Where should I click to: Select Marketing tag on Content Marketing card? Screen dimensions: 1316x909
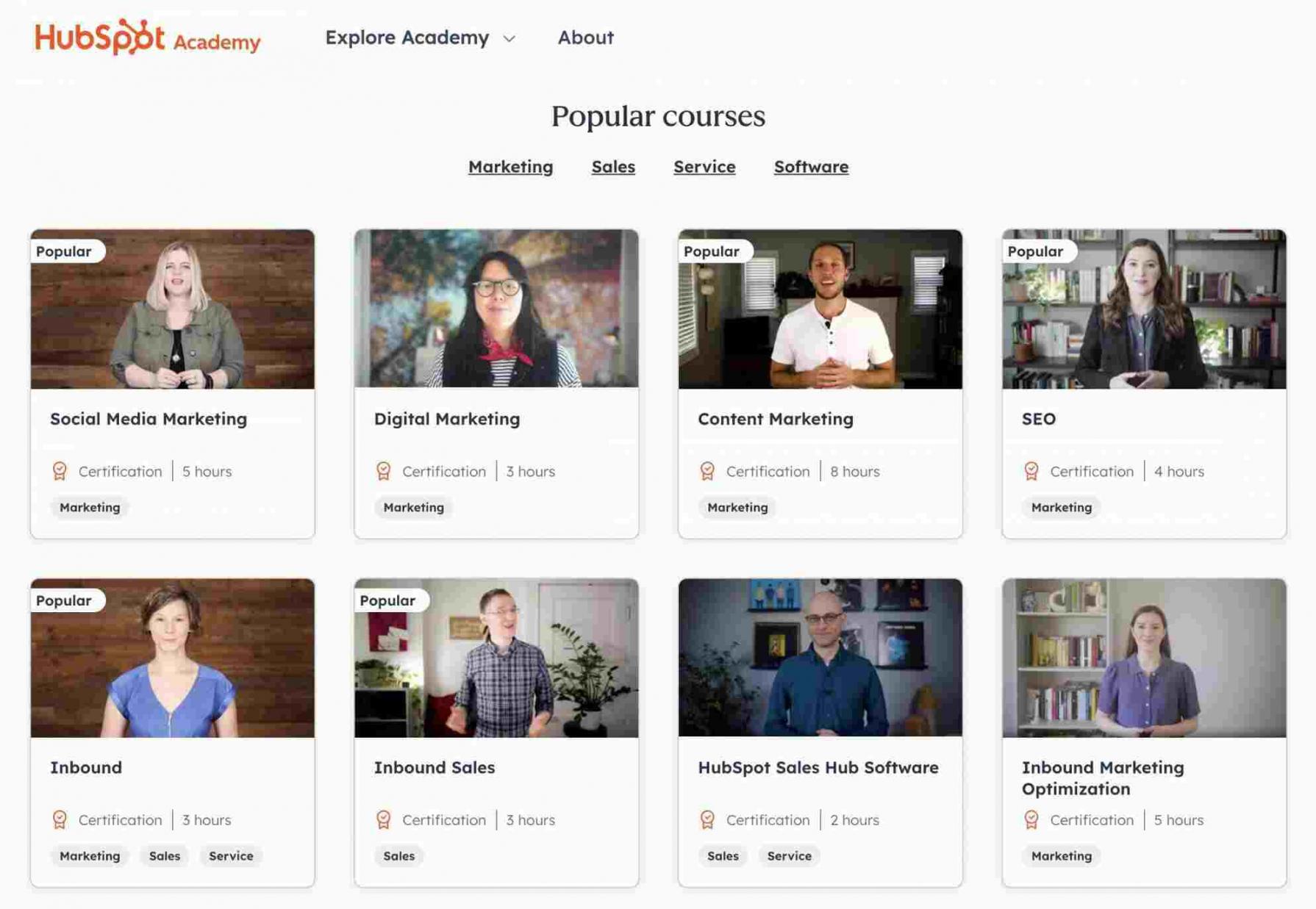pos(737,507)
